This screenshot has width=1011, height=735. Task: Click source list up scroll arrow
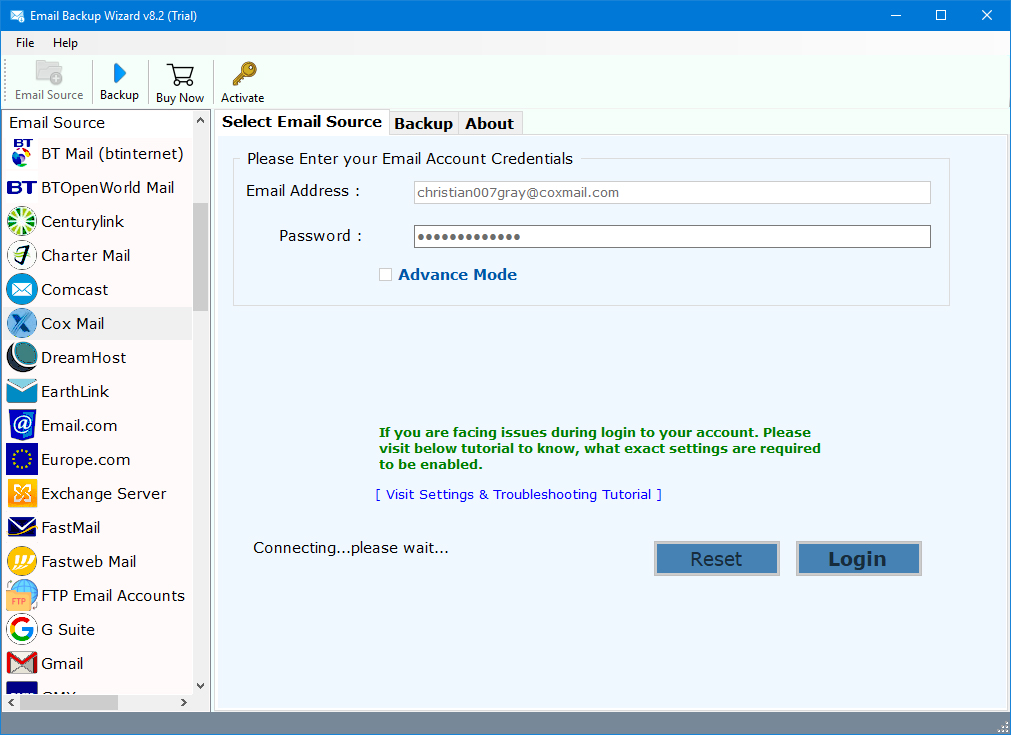[x=201, y=121]
